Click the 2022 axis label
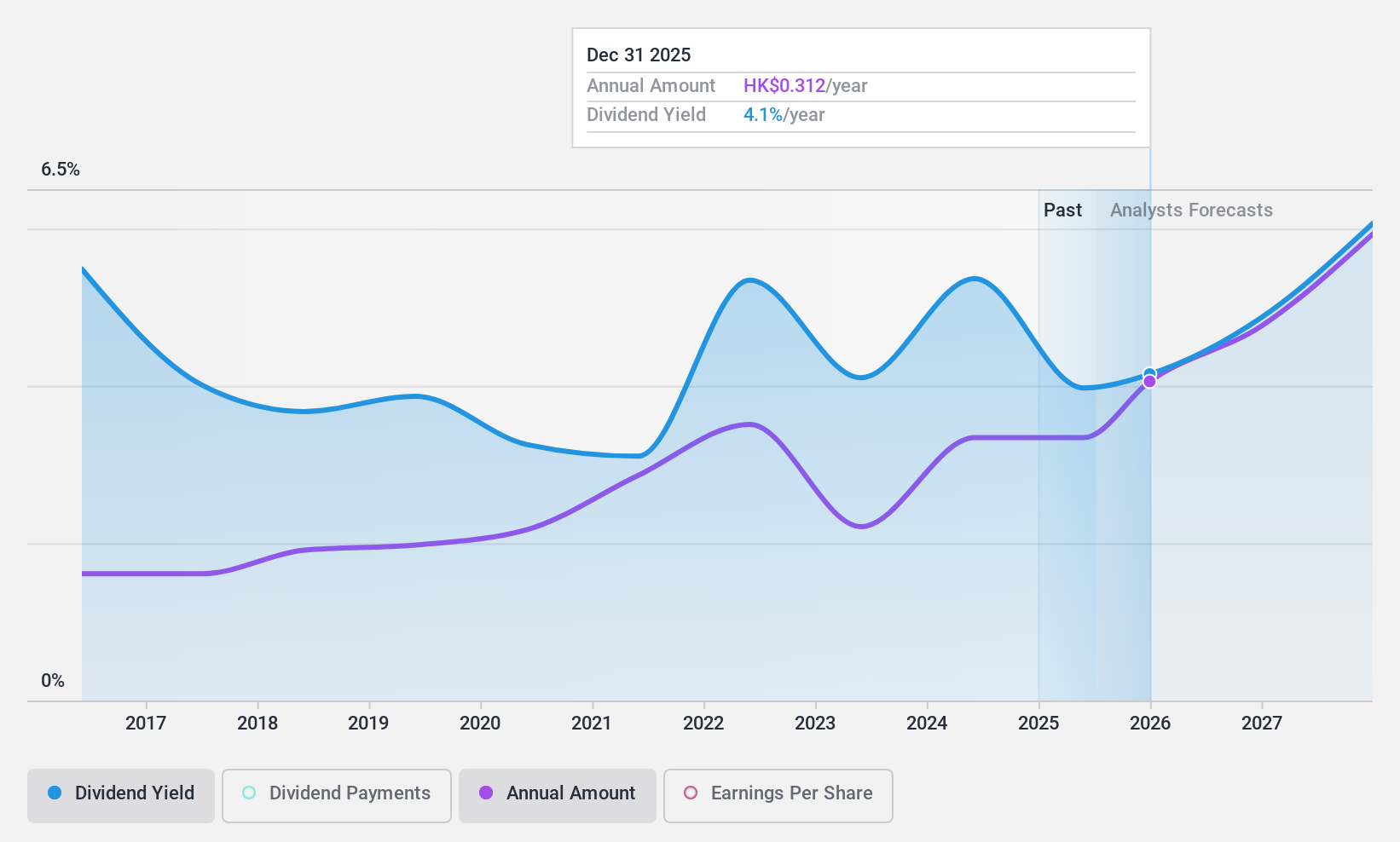This screenshot has height=842, width=1400. click(703, 724)
